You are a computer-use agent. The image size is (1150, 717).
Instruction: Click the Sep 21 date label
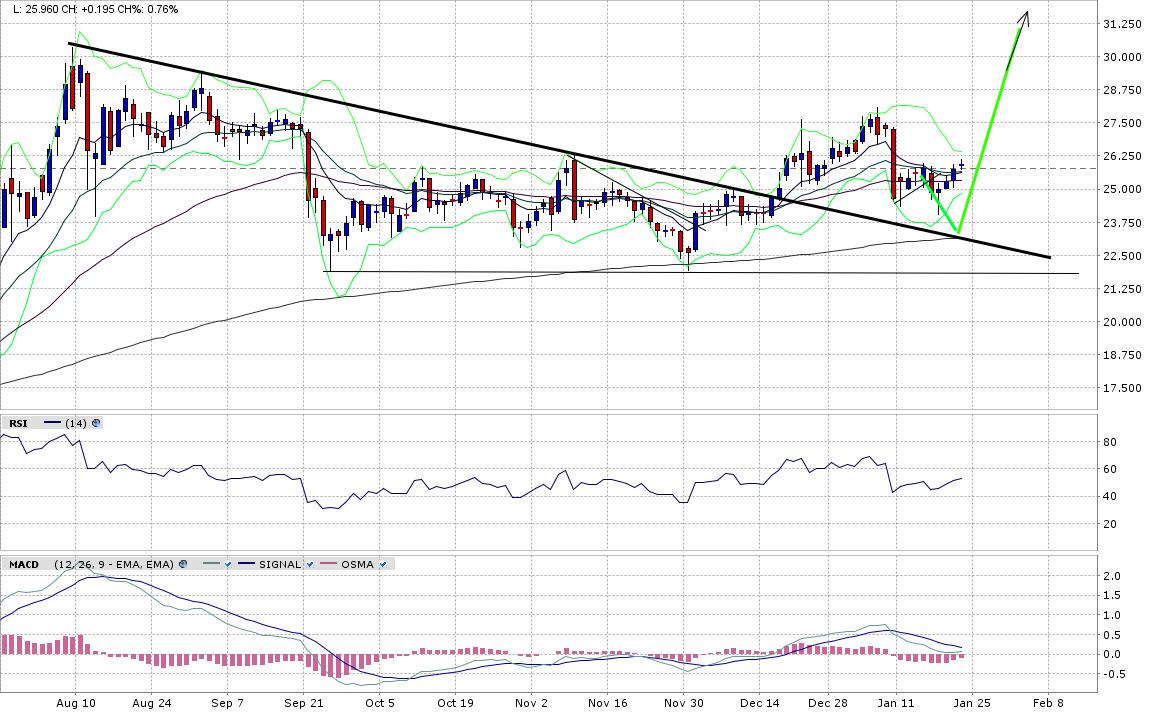tap(304, 703)
